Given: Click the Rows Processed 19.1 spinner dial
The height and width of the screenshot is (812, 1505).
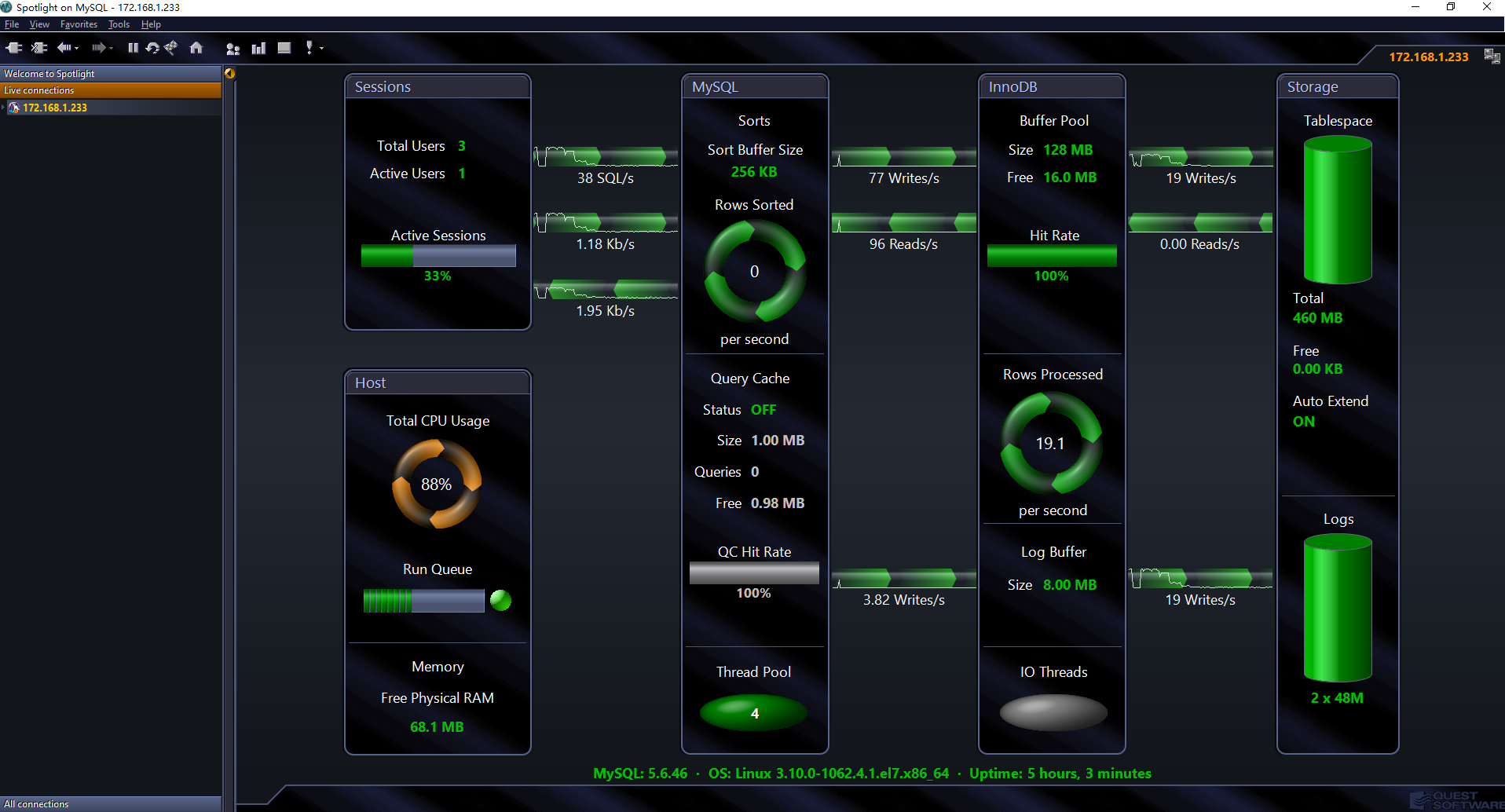Looking at the screenshot, I should pyautogui.click(x=1051, y=443).
